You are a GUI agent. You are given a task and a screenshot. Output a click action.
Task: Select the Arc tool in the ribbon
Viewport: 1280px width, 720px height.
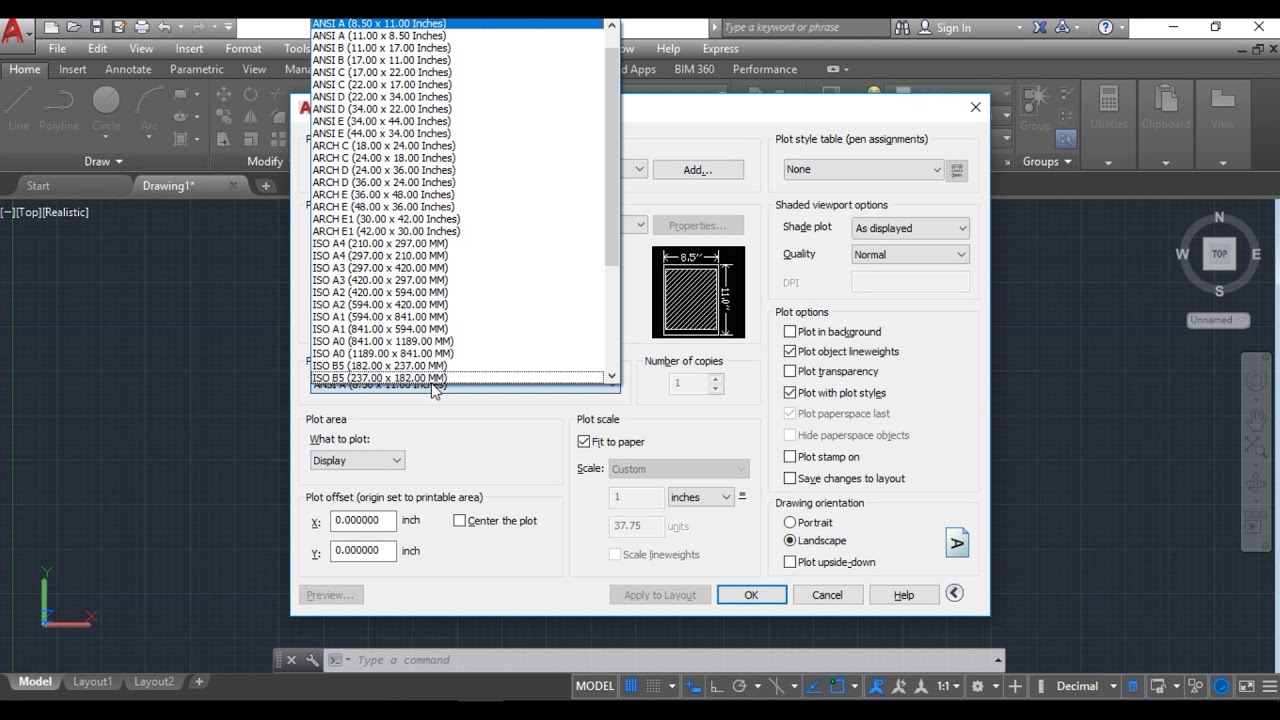[x=149, y=108]
